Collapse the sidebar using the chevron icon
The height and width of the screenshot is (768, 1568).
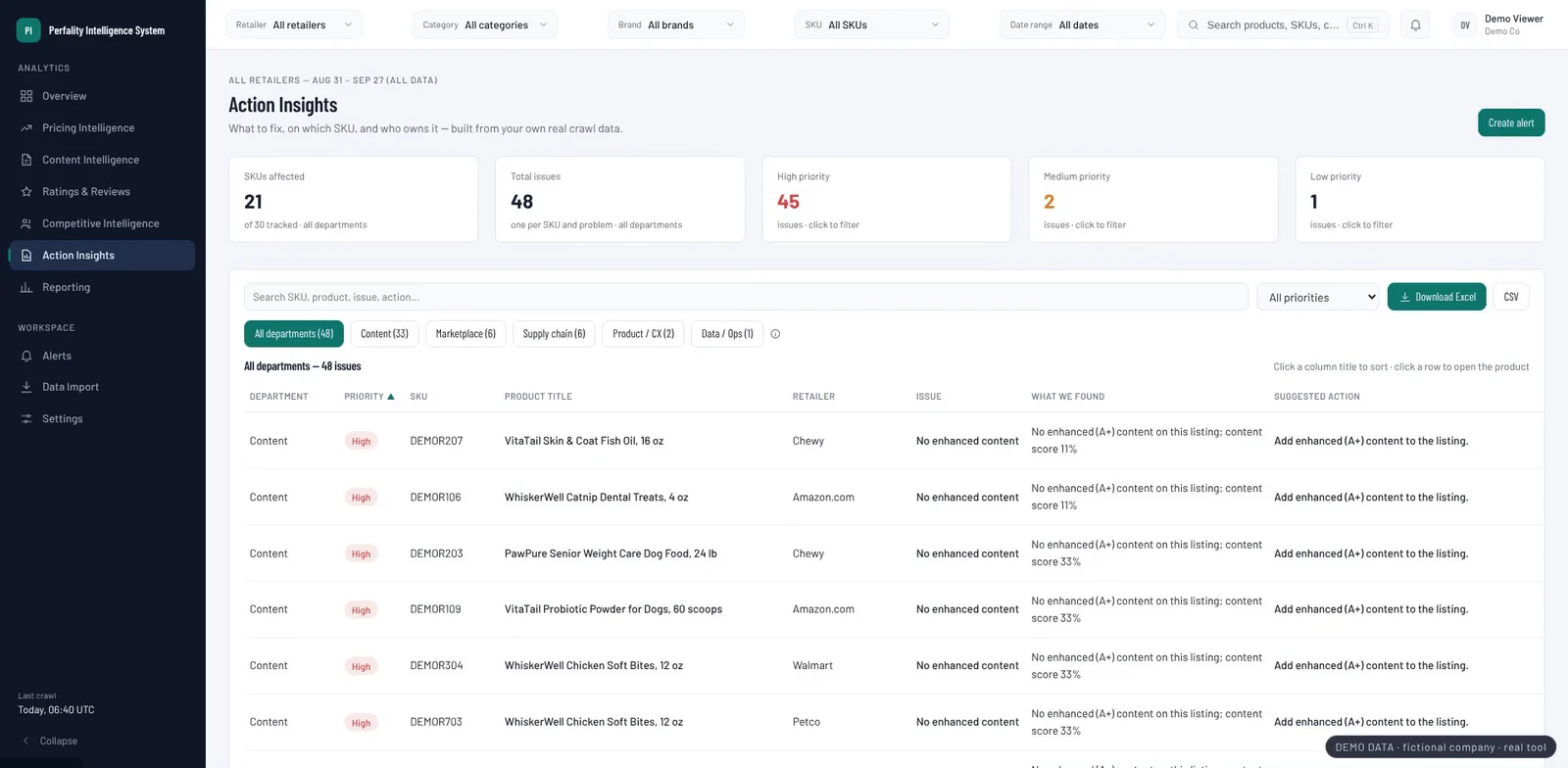pyautogui.click(x=26, y=742)
